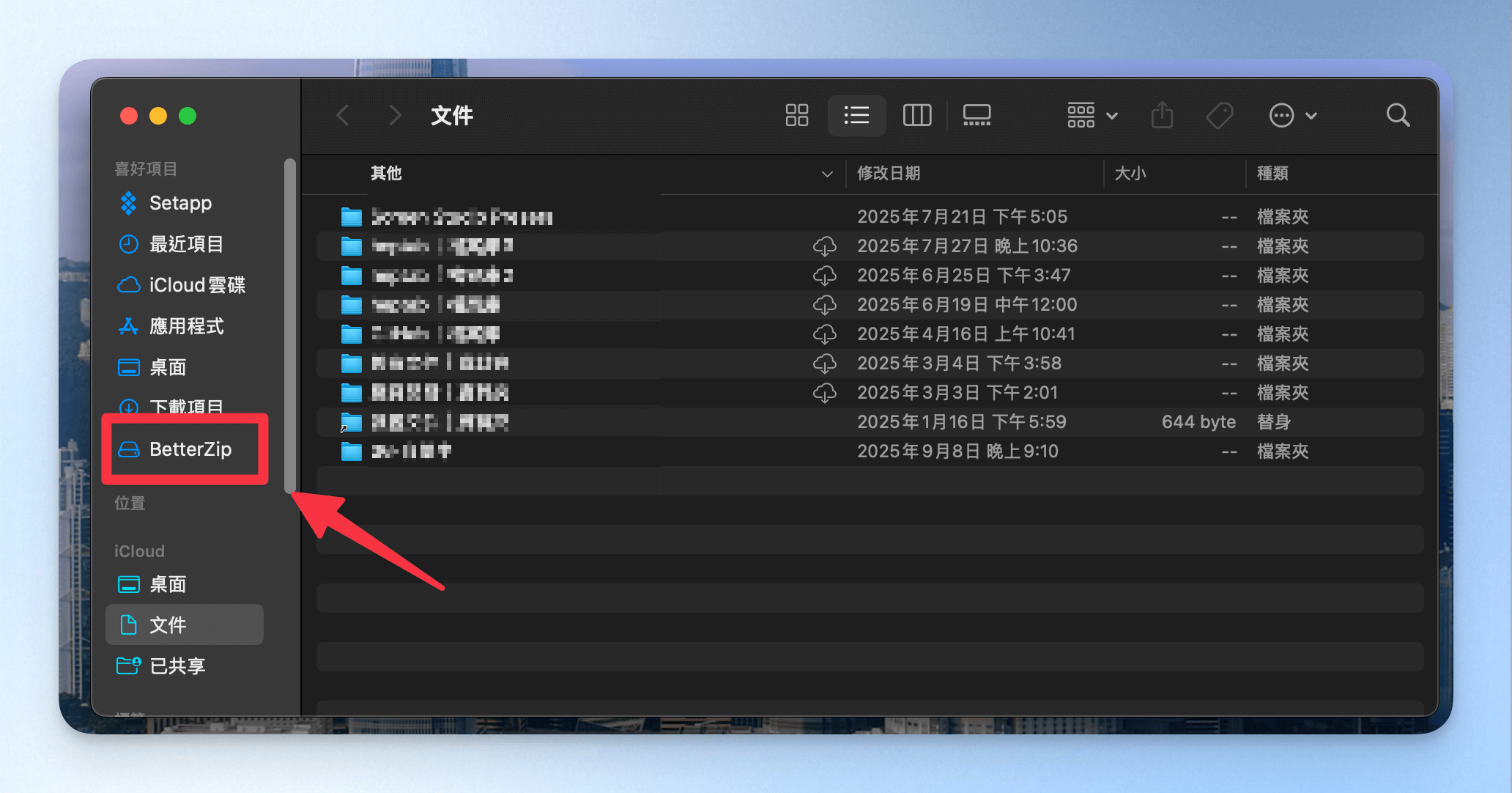
Task: Click cloud download icon for 7月27日 folder
Action: (x=825, y=246)
